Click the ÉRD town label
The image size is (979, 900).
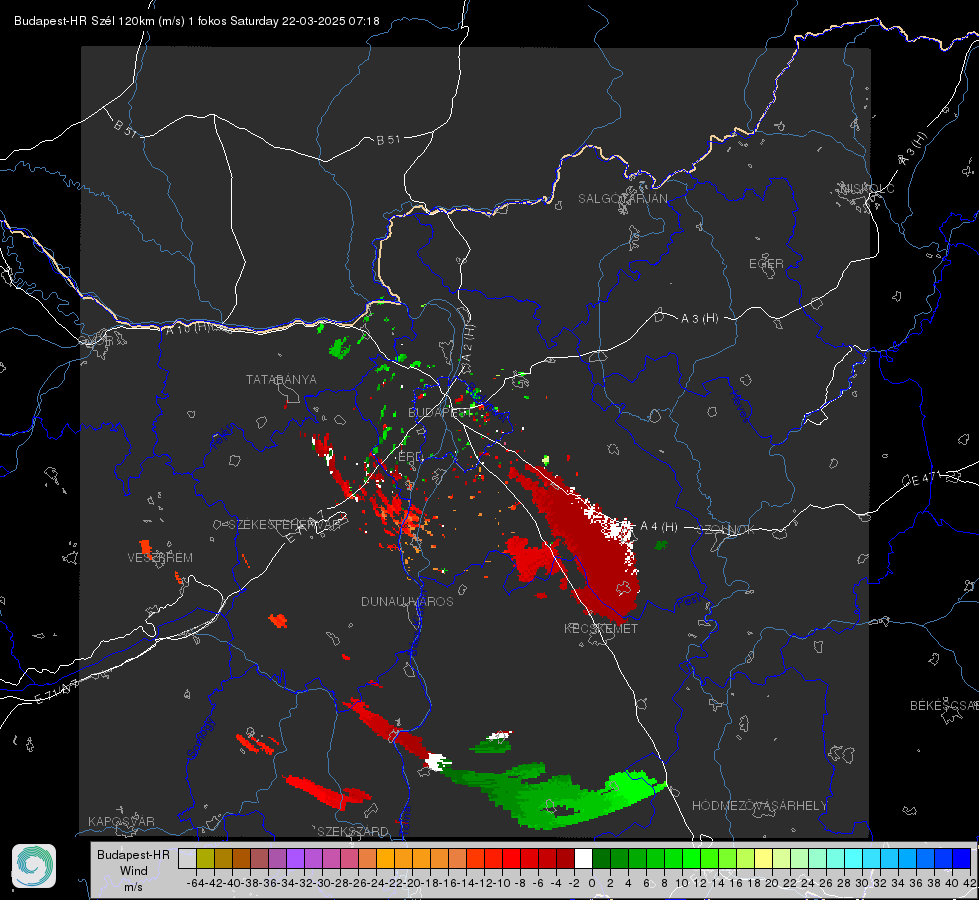[x=410, y=457]
